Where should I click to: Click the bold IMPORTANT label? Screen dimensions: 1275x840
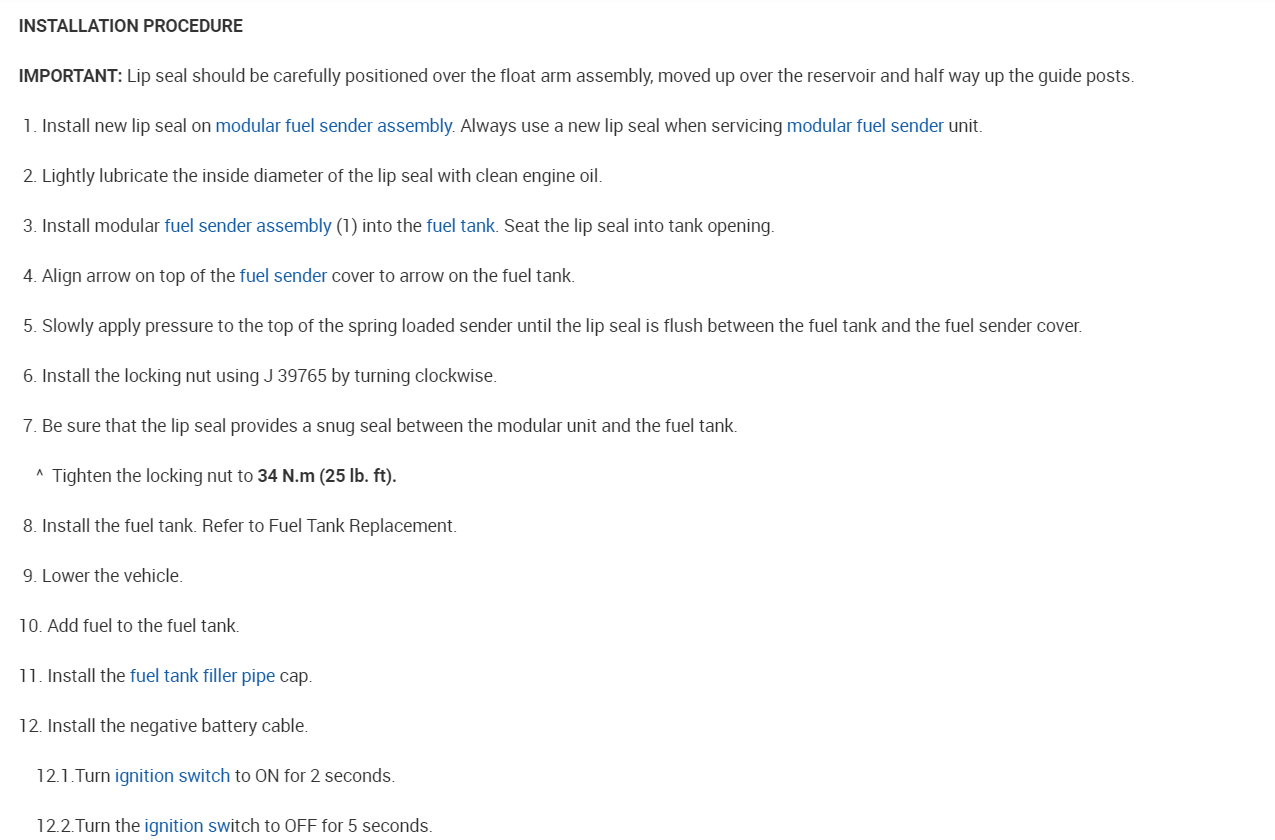(x=70, y=76)
